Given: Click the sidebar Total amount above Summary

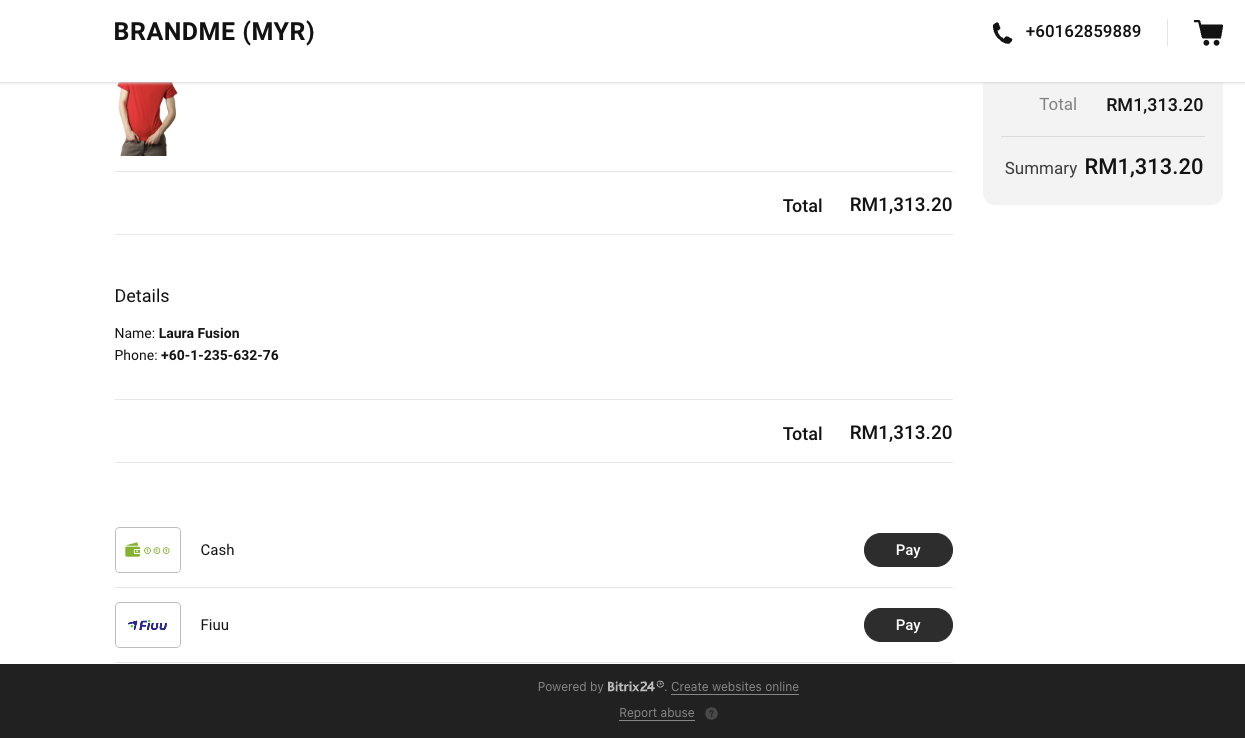Looking at the screenshot, I should coord(1154,105).
